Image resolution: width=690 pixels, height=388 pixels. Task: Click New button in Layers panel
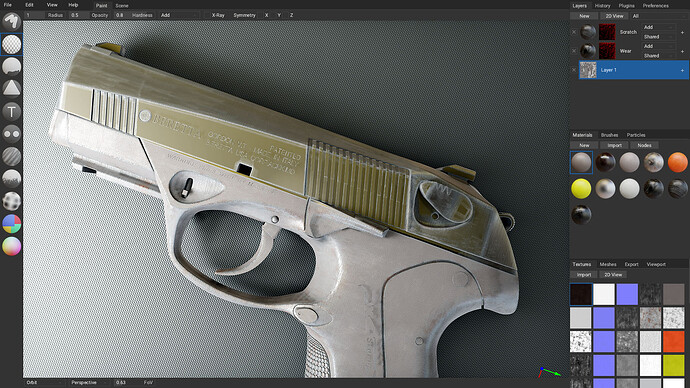584,16
